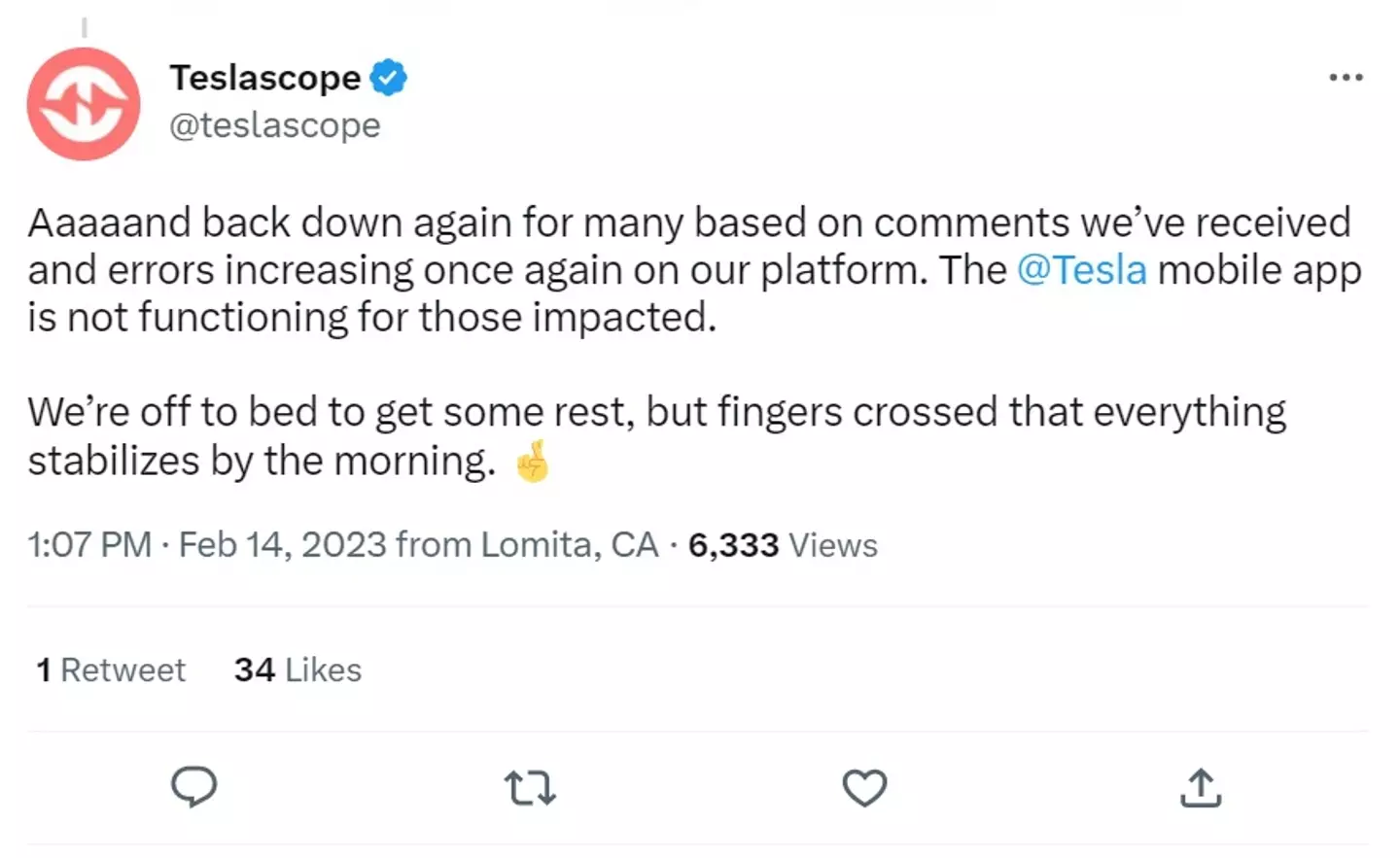Image resolution: width=1400 pixels, height=858 pixels.
Task: Open the share tweet upload icon
Action: click(x=1201, y=787)
